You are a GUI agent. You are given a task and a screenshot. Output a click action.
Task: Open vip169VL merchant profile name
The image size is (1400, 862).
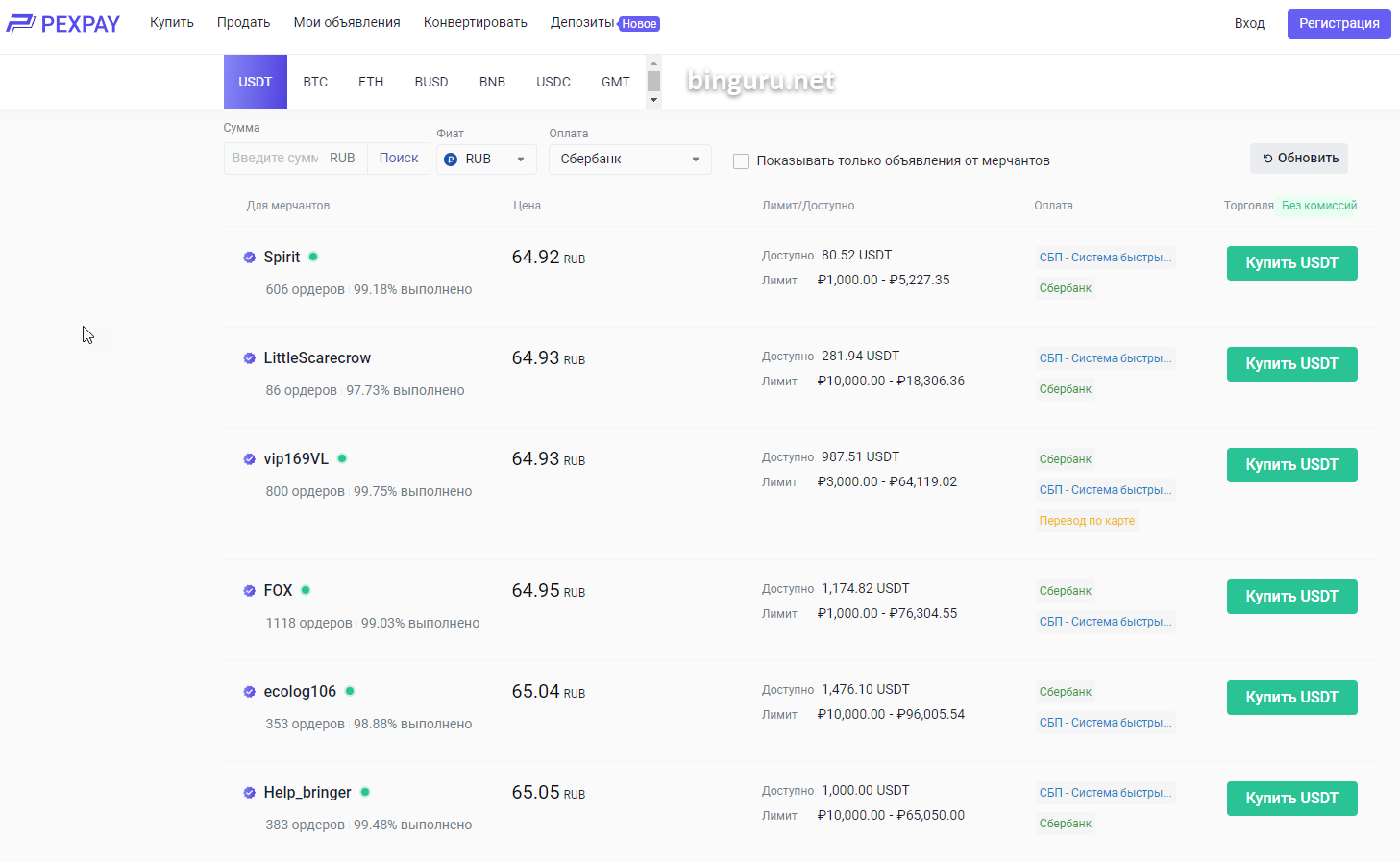click(x=296, y=458)
